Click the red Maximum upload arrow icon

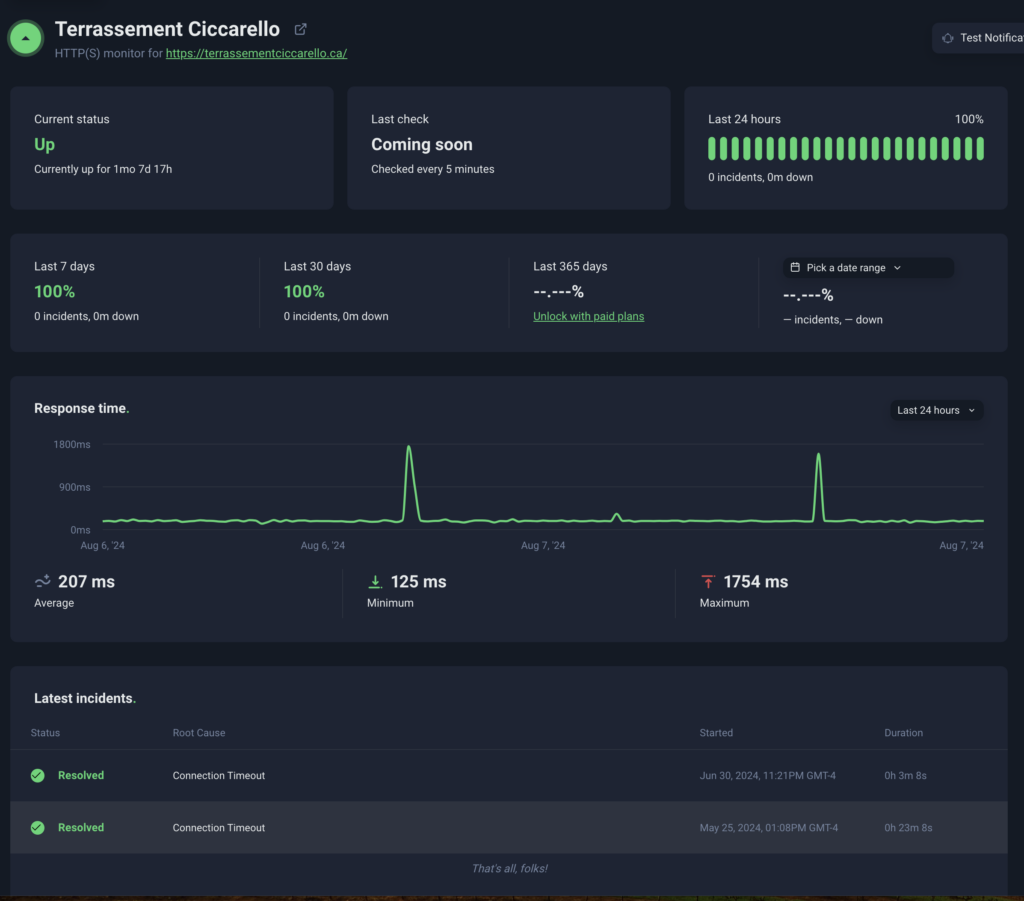pos(708,582)
